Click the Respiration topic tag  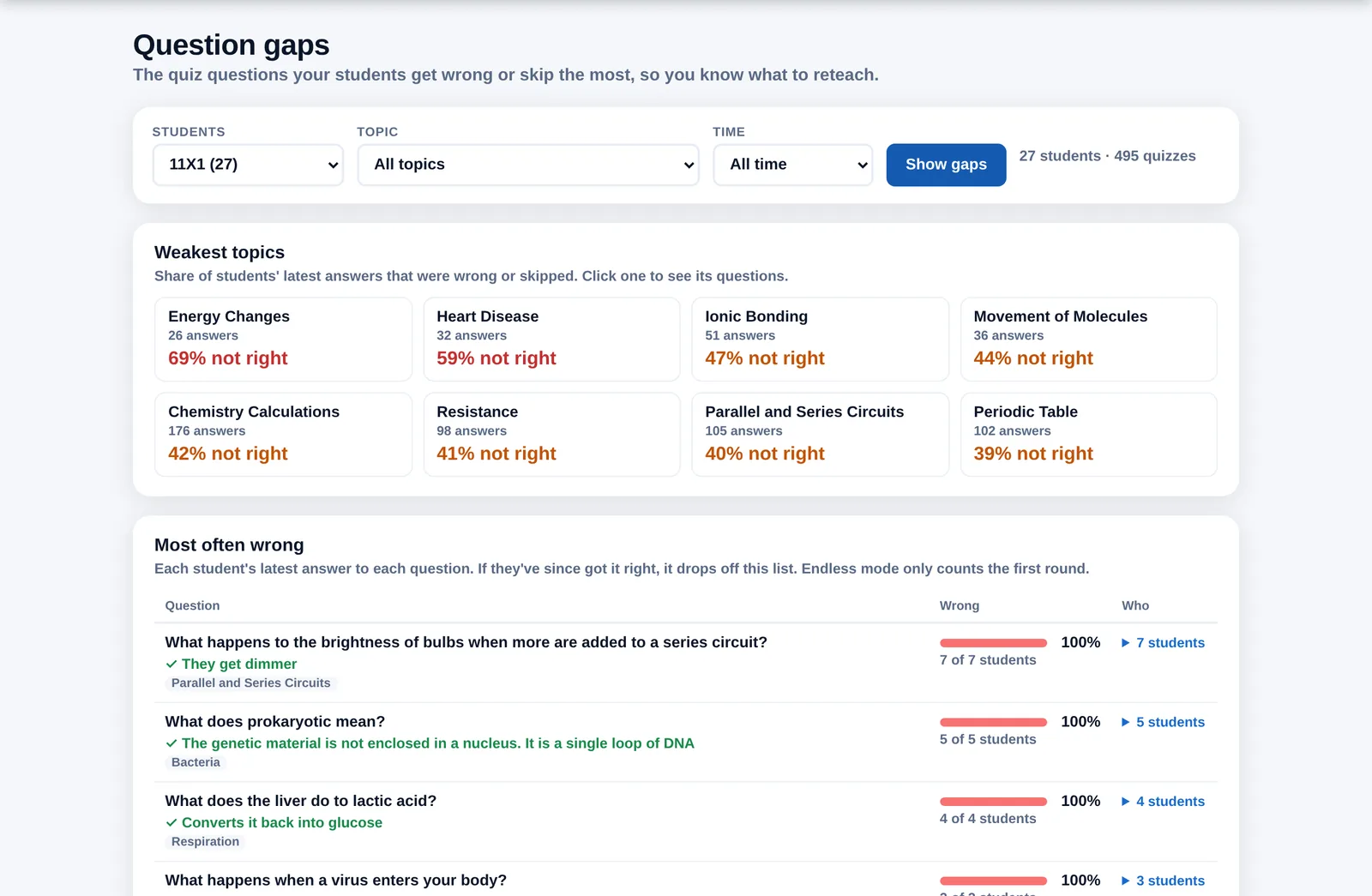pos(205,842)
